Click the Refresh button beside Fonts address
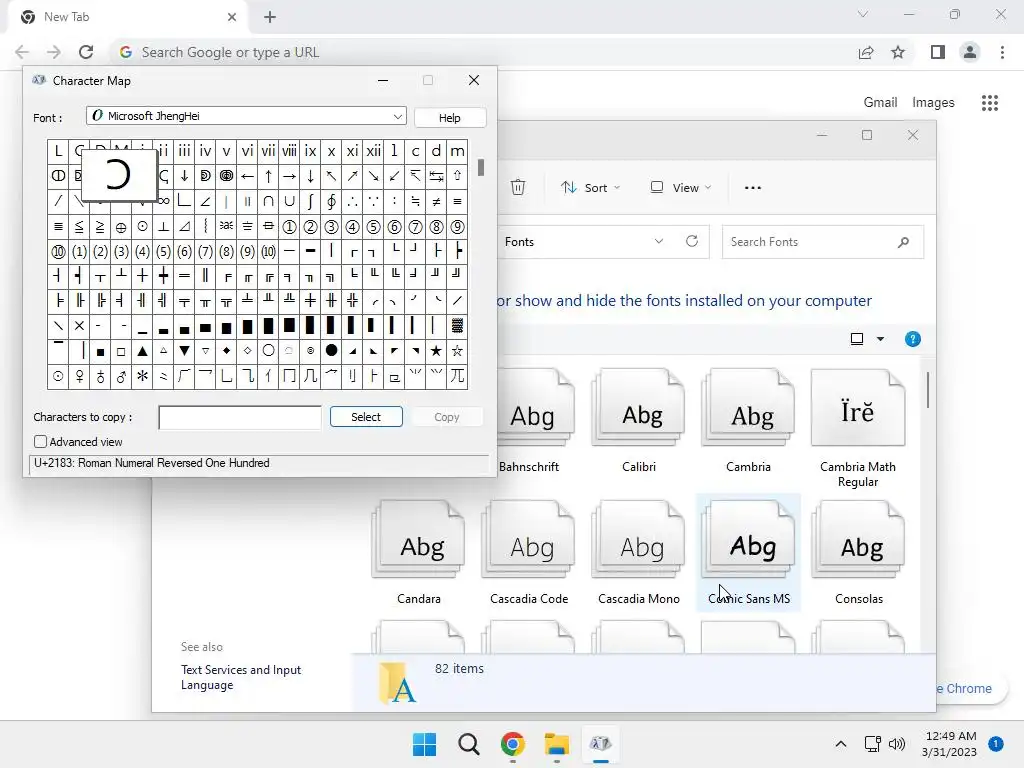Screen dimensions: 1024x768 (x=692, y=242)
